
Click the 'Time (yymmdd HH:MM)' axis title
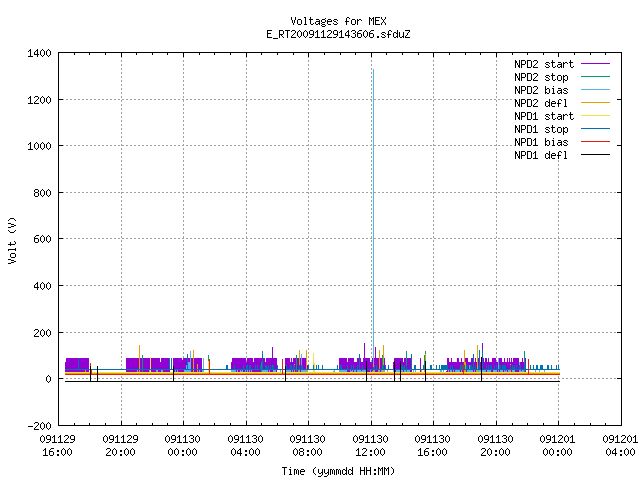(338, 471)
